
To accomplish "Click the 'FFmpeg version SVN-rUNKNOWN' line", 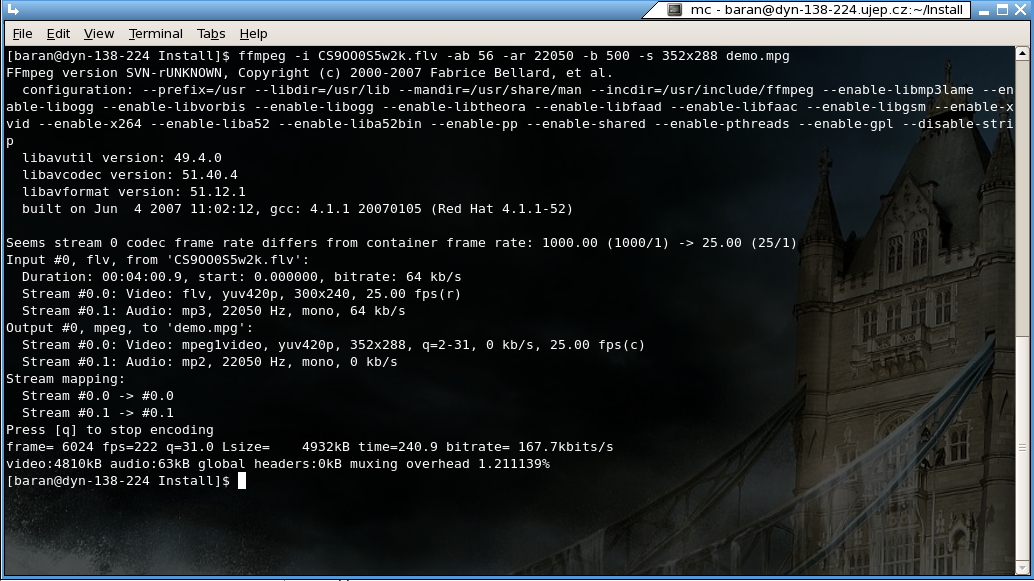I will coord(309,73).
